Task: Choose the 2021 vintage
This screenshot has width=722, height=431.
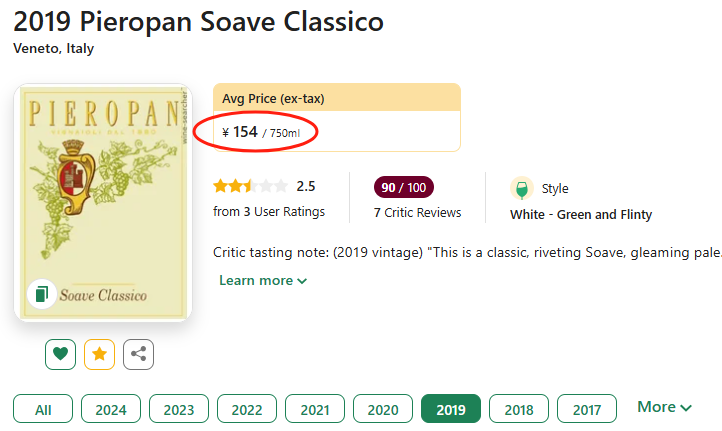Action: click(315, 409)
